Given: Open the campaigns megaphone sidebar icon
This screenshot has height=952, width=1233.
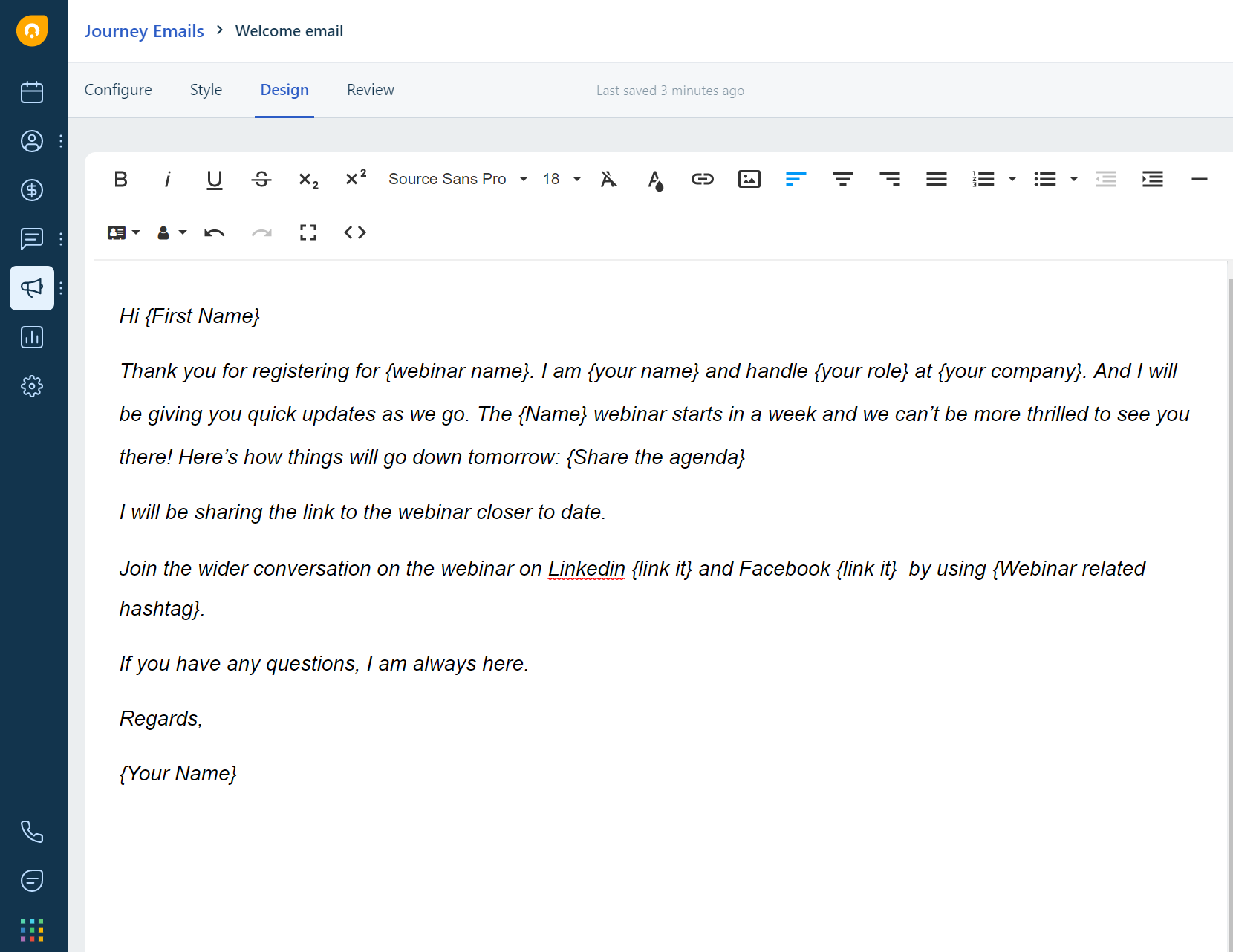Looking at the screenshot, I should (x=32, y=288).
